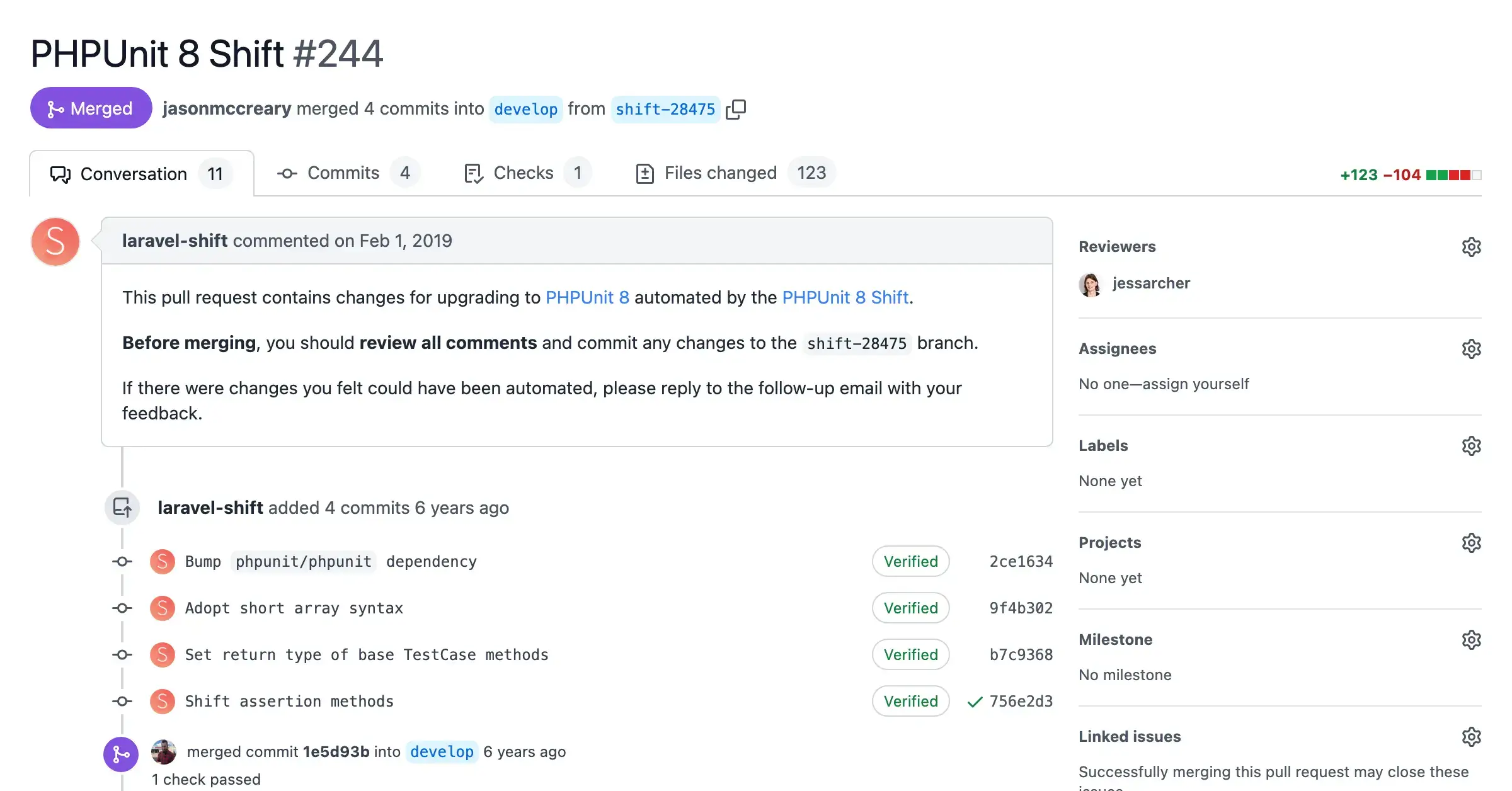Expand the commit 9f4b302 details
1512x791 pixels.
pos(1019,608)
